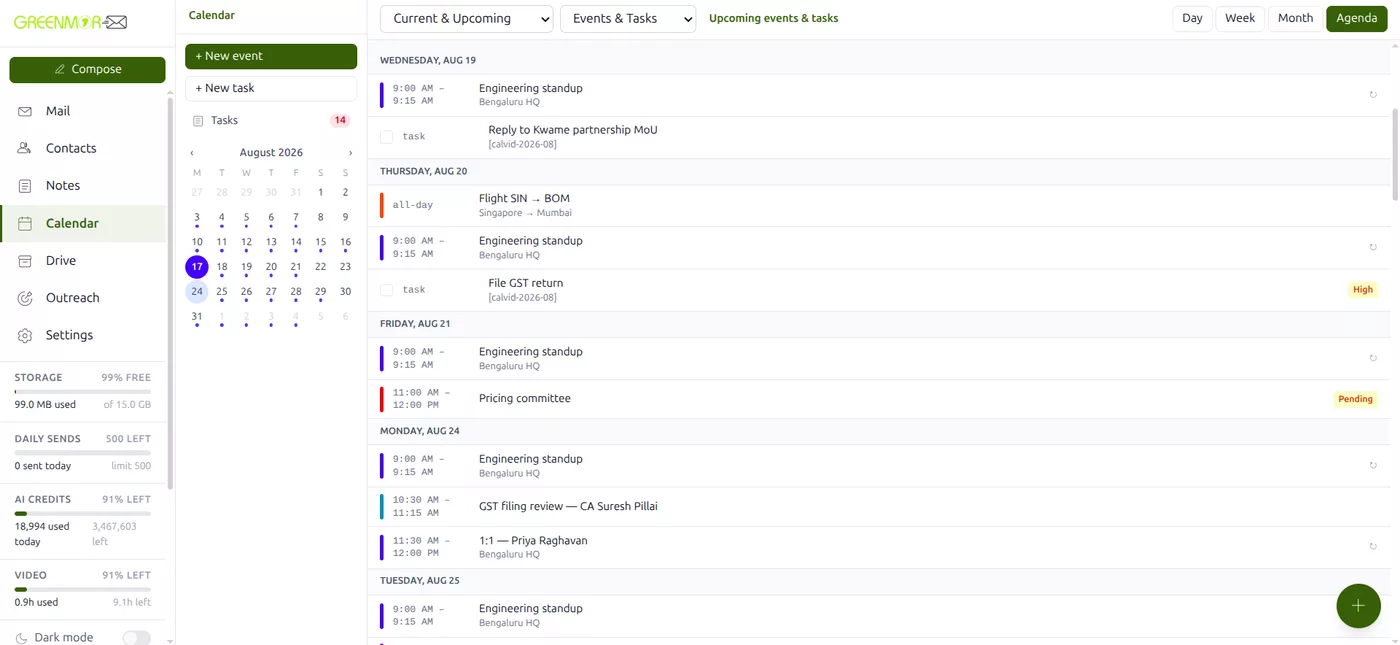Switch to Agenda view
The width and height of the screenshot is (1400, 645).
(x=1357, y=18)
